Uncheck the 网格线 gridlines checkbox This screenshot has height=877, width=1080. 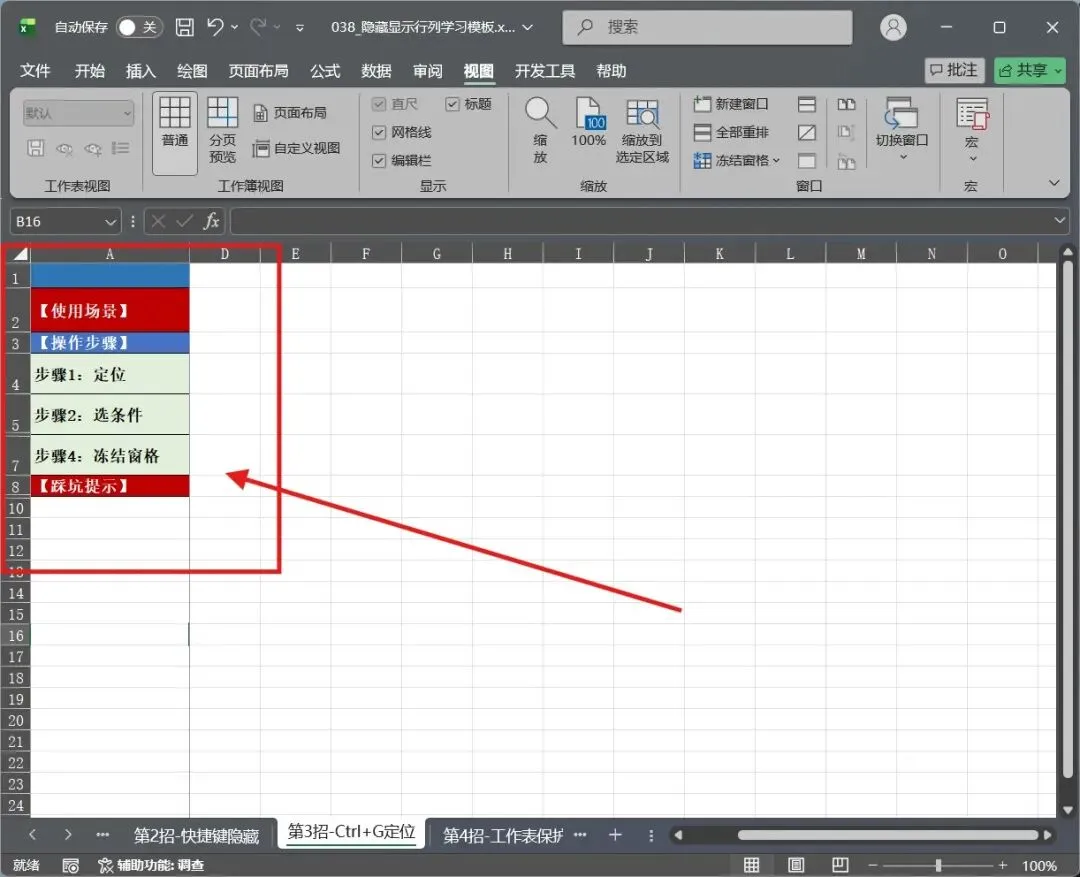379,132
